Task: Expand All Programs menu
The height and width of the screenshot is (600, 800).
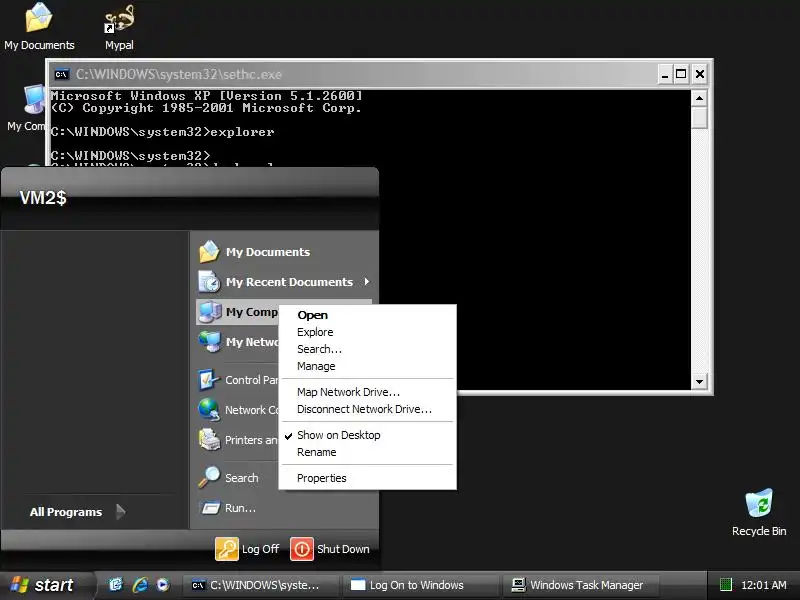Action: pos(77,512)
